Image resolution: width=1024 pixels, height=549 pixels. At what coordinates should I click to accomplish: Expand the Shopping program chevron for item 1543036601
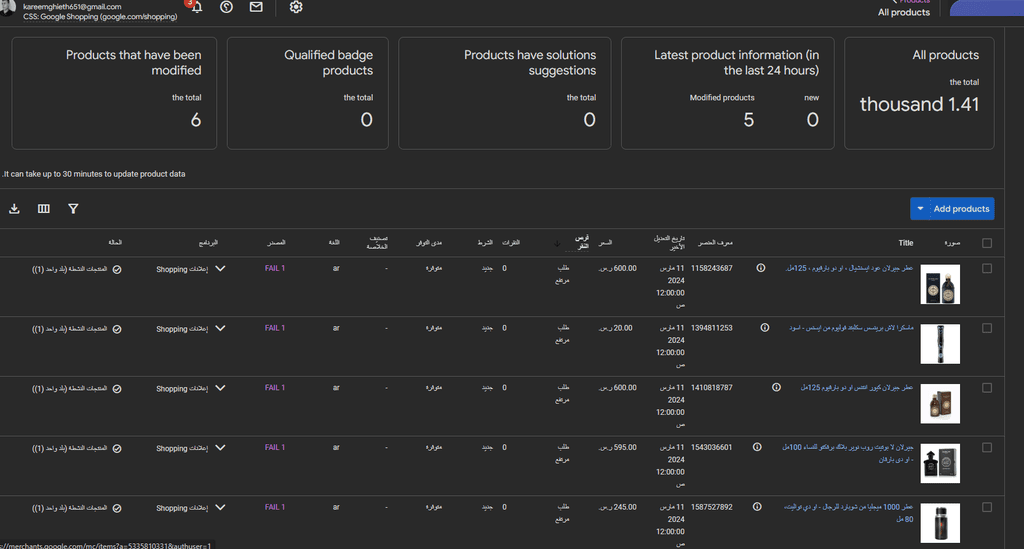pos(220,448)
